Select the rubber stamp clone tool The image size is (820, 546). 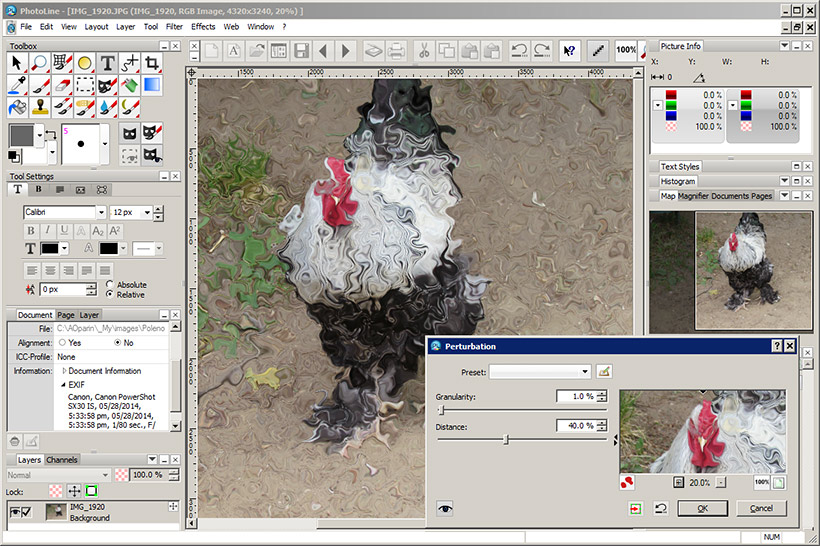40,107
